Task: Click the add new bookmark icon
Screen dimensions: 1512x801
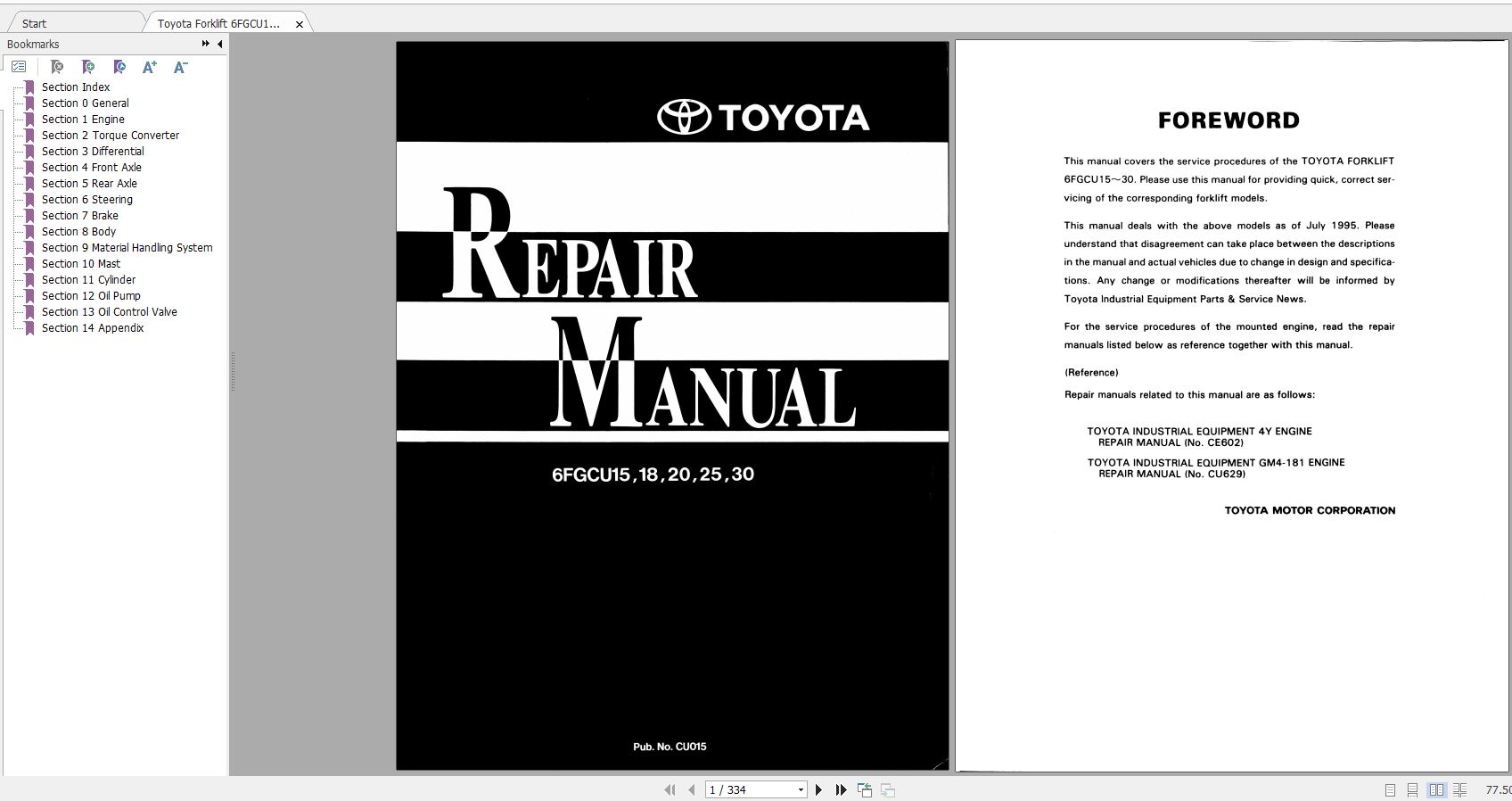Action: tap(88, 67)
